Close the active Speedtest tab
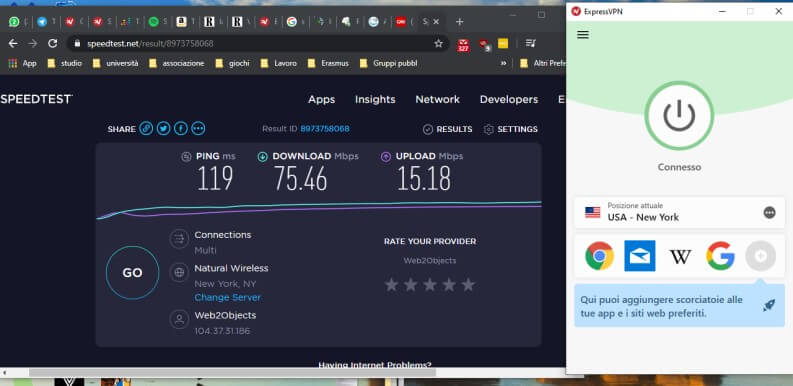The image size is (793, 386). click(x=436, y=22)
